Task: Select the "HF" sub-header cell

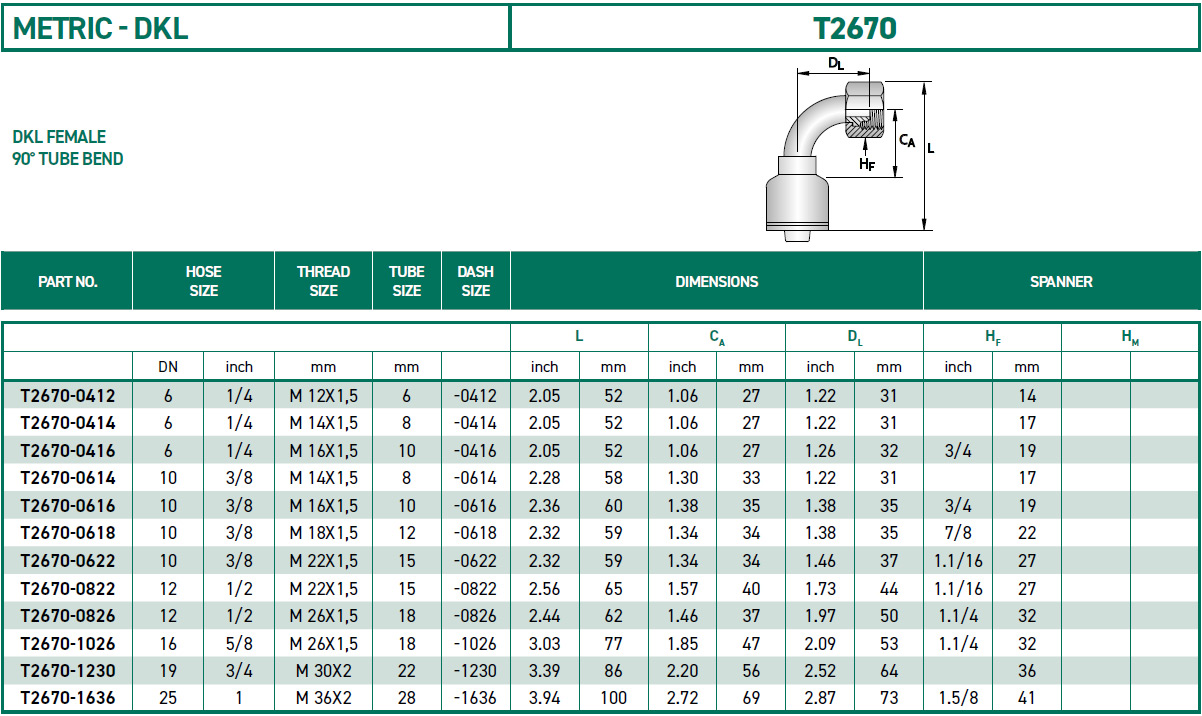Action: [992, 338]
